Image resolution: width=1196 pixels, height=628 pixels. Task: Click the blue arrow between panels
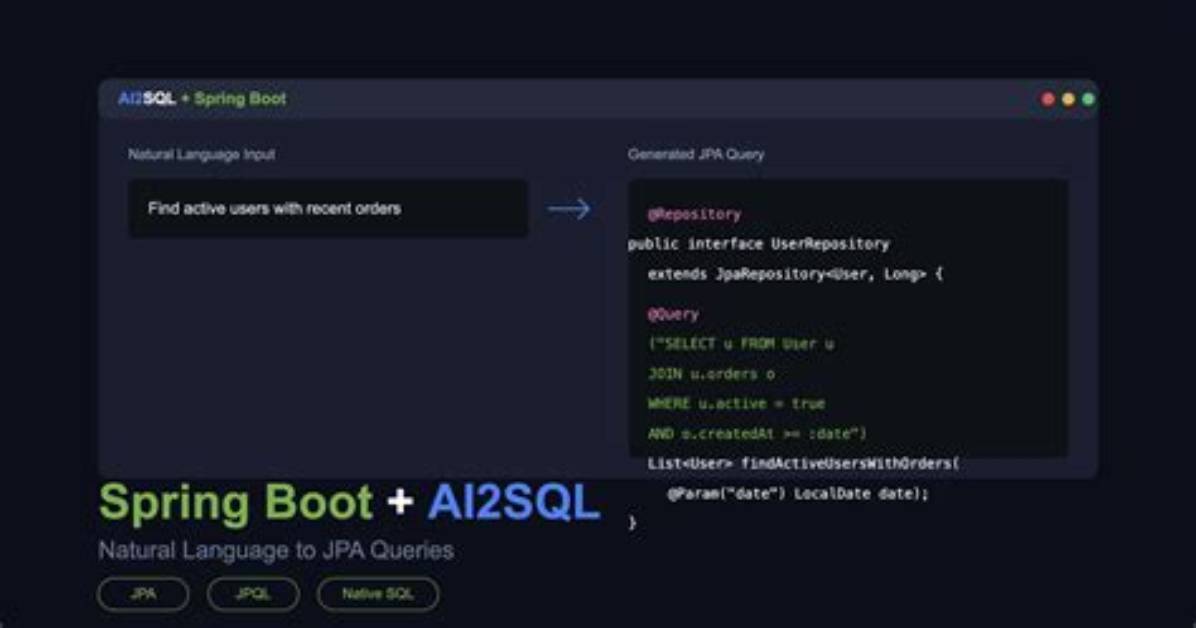(x=569, y=208)
